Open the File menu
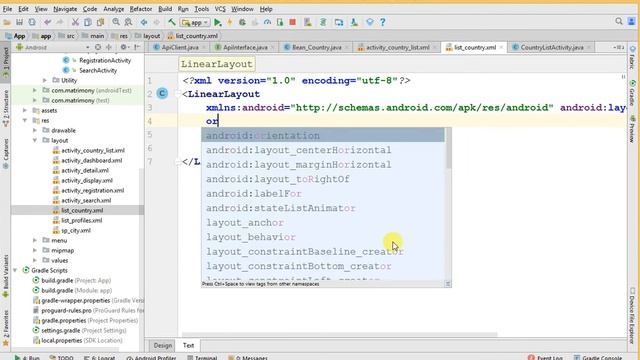 (x=7, y=9)
